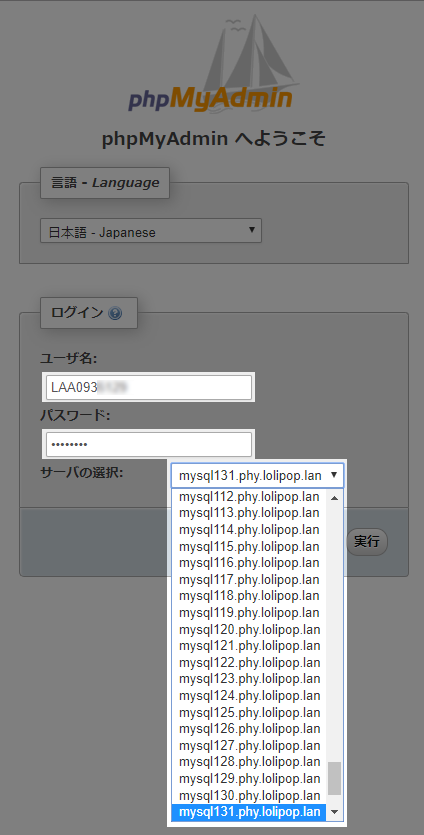Select mysql125.phy.lolipop.lan in the list

coord(249,713)
